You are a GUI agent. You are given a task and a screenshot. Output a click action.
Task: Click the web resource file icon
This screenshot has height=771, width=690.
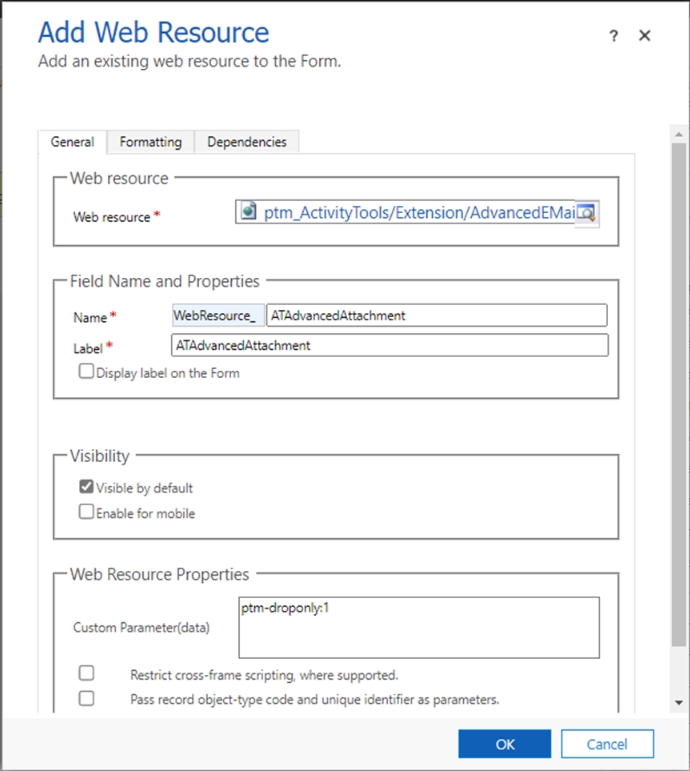click(249, 213)
